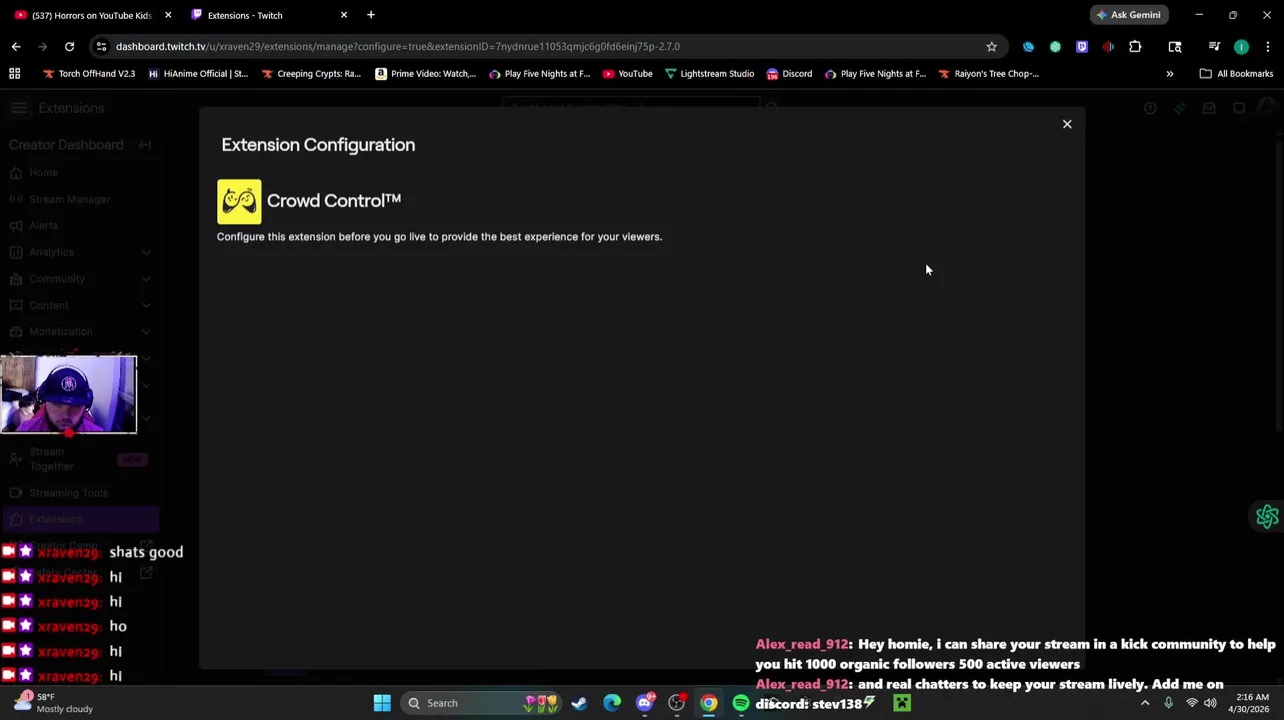1284x720 pixels.
Task: Open Stream Together in the sidebar
Action: (80, 459)
